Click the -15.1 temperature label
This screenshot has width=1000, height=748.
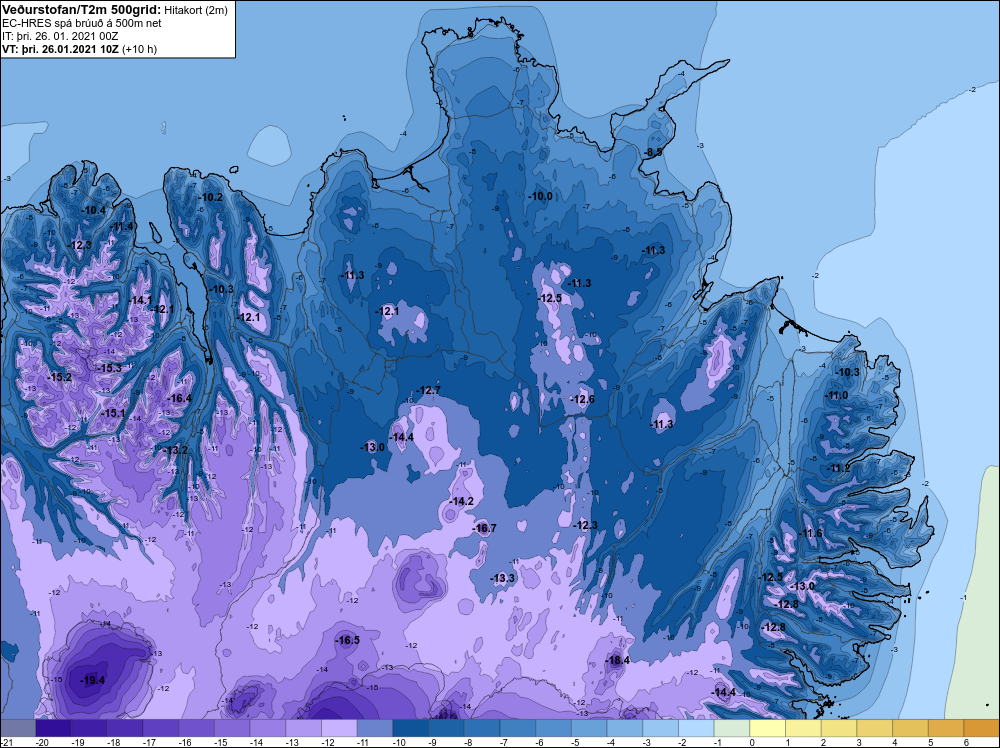tap(114, 413)
